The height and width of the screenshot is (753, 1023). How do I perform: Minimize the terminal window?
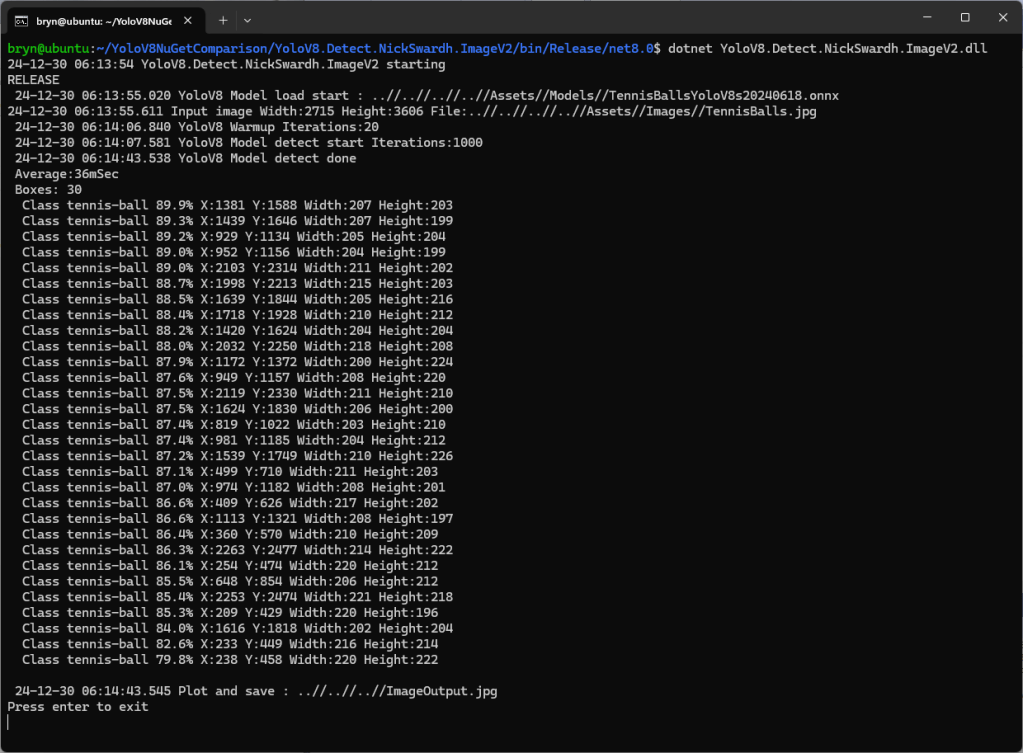pyautogui.click(x=921, y=18)
